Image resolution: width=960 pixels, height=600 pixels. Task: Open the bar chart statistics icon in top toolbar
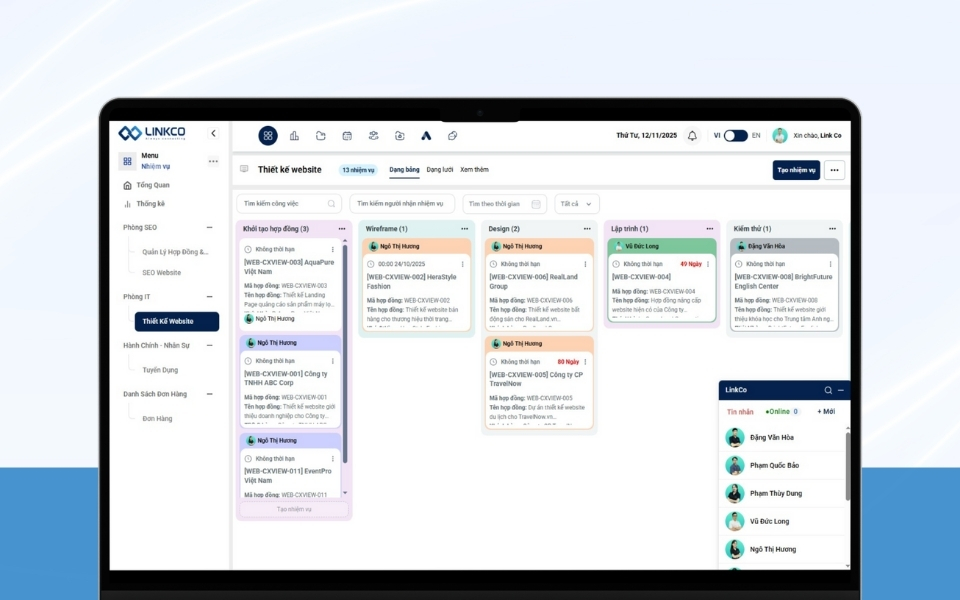[294, 136]
